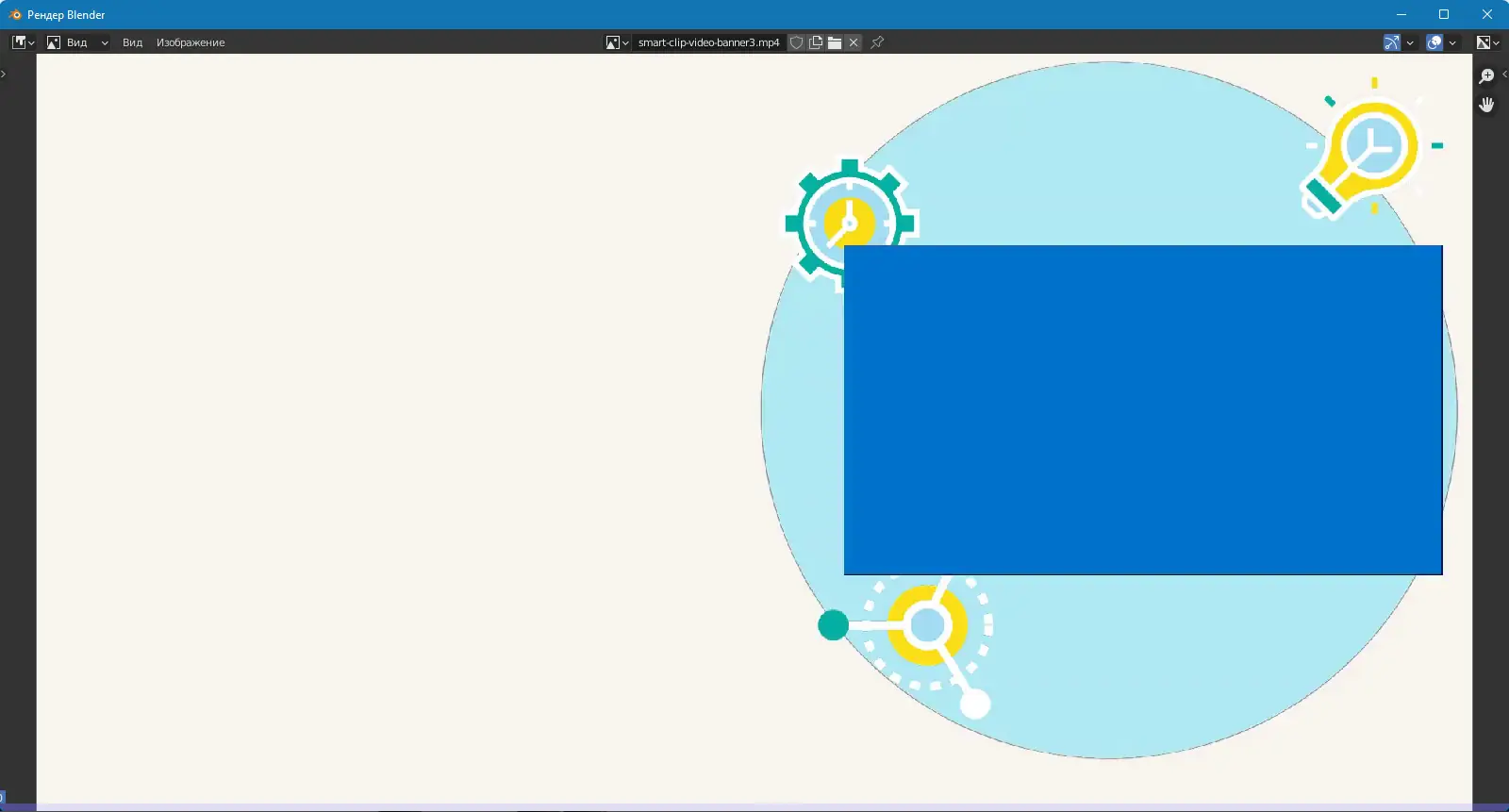Screen dimensions: 1509x812
Task: Close the Рендер Blender window
Action: (1487, 14)
